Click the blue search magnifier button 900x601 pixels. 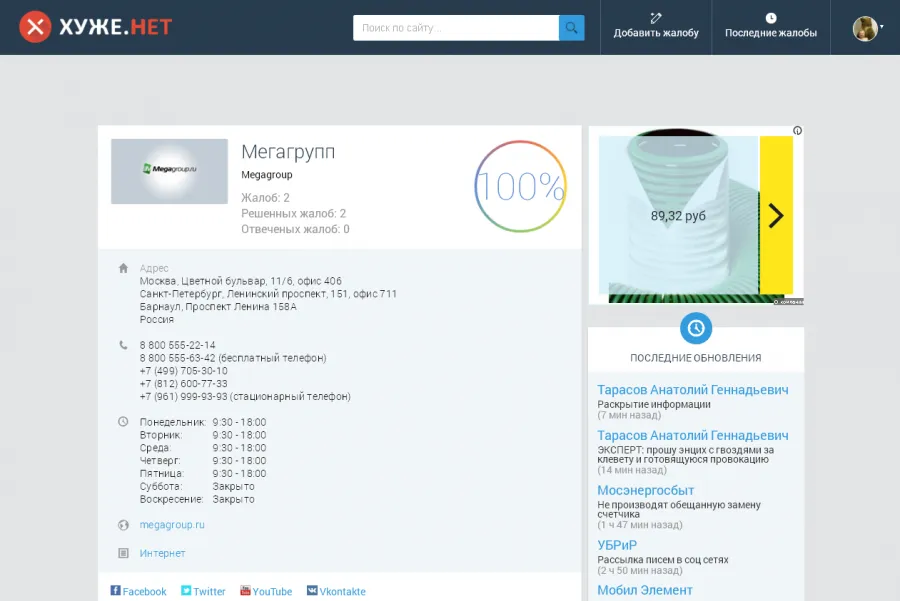(x=571, y=28)
